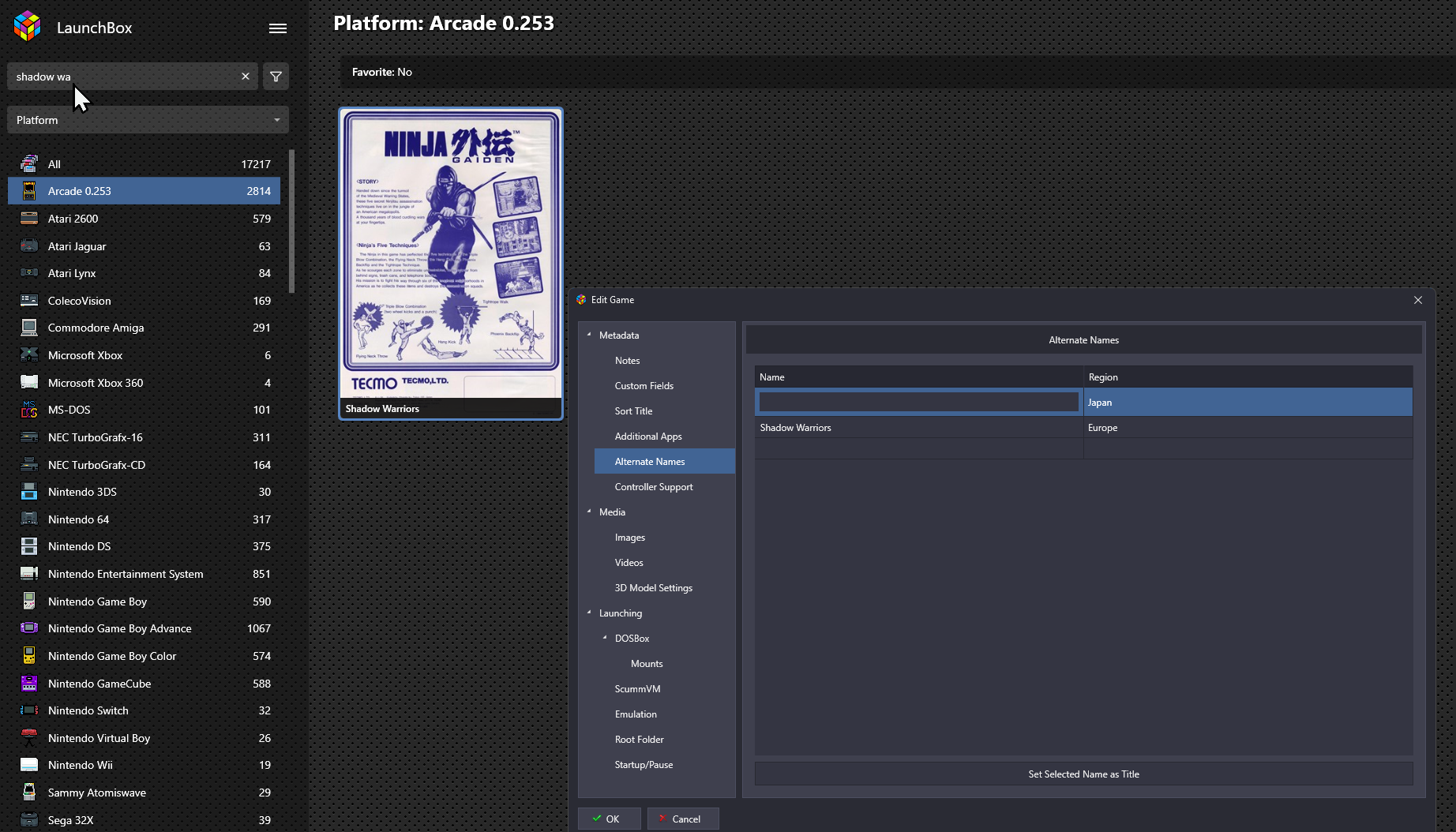
Task: Clear the search box text
Action: pyautogui.click(x=246, y=77)
